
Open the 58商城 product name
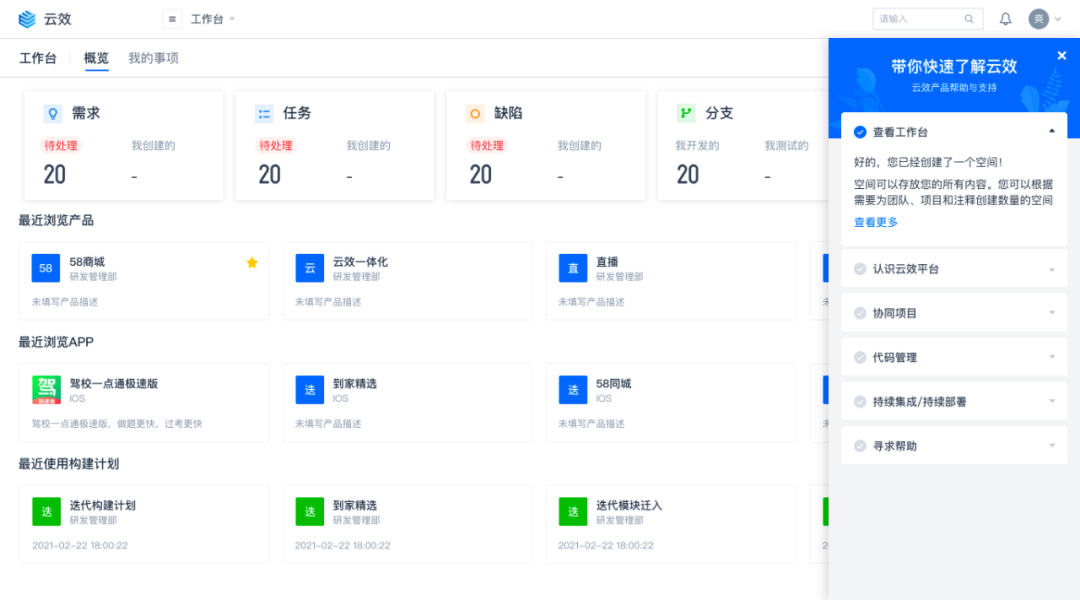[87, 262]
